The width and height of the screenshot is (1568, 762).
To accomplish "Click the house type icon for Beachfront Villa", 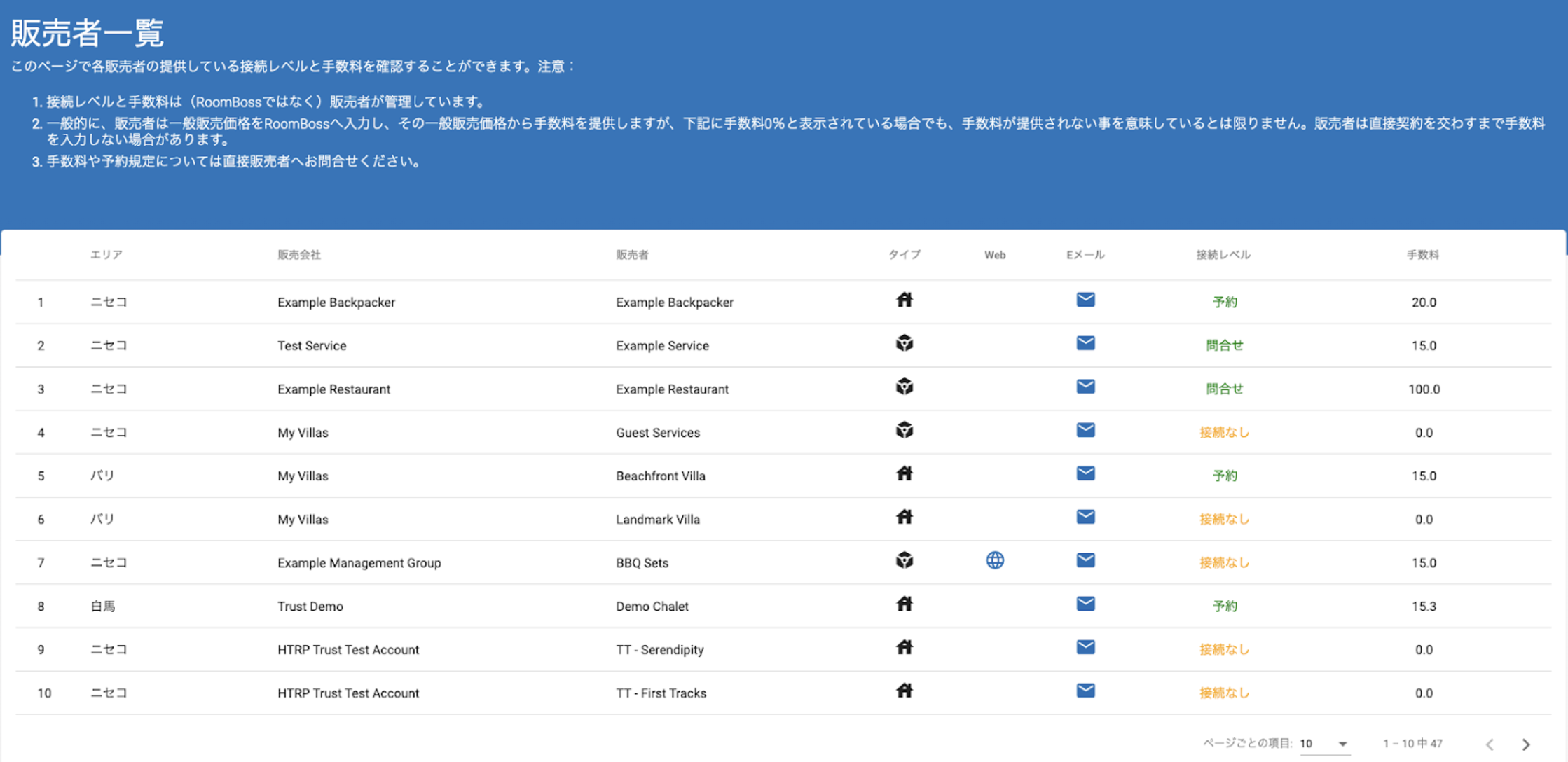I will (x=905, y=474).
